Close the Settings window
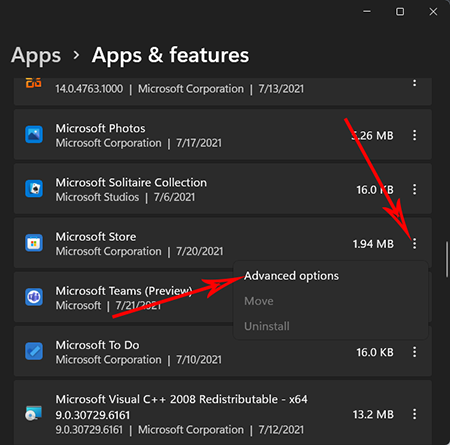This screenshot has height=445, width=450. 433,12
